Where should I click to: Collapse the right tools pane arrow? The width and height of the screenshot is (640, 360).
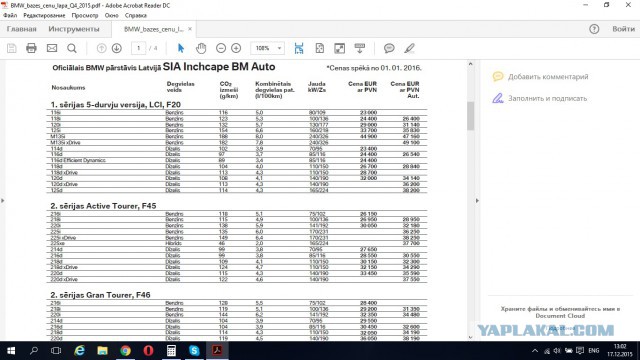coord(477,200)
